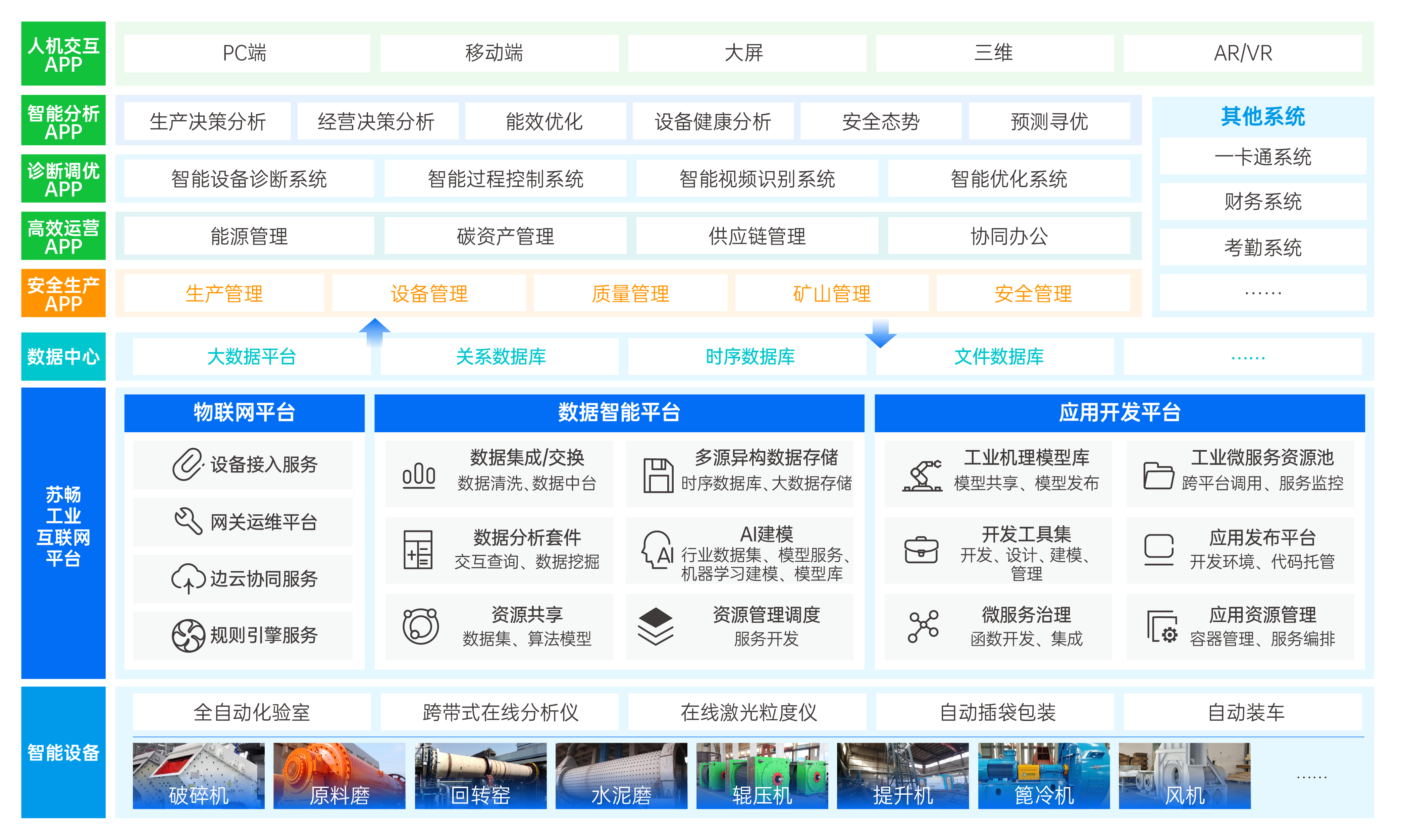Click the 三维 box
Screen dimensions: 1404x840
[x=995, y=53]
